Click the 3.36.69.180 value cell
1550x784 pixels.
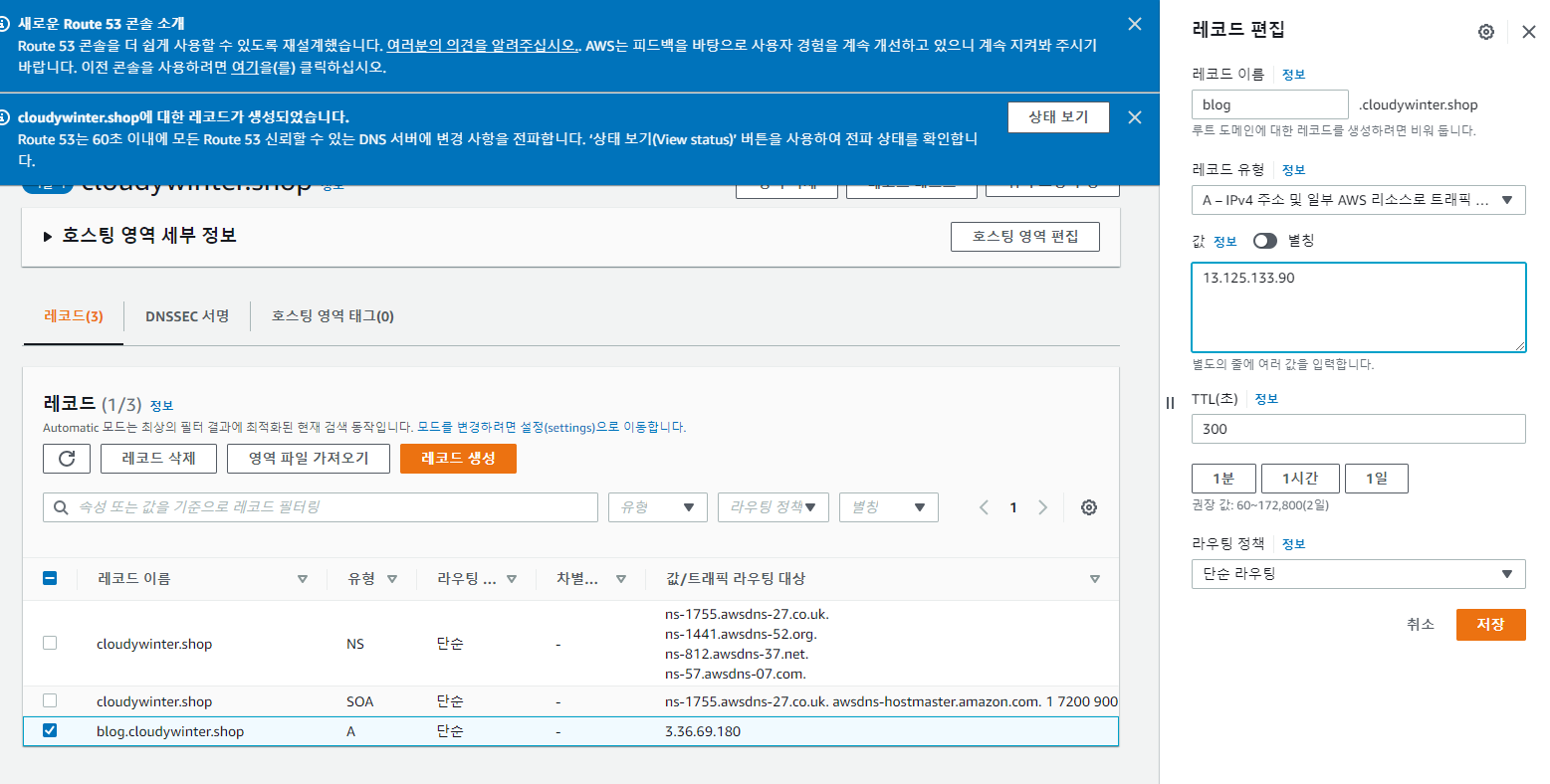tap(703, 731)
